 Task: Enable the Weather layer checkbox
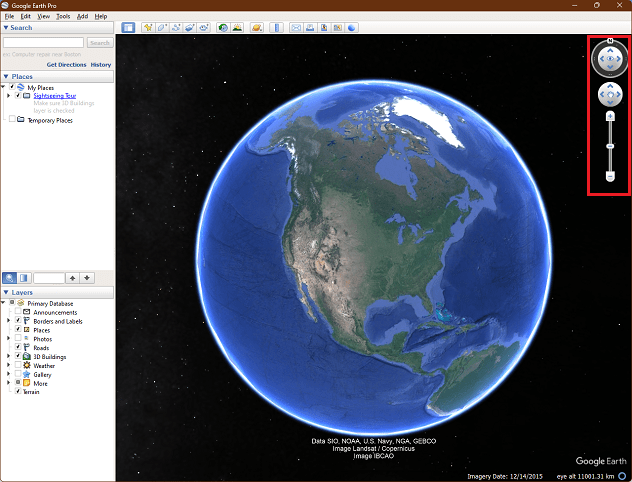[x=18, y=364]
